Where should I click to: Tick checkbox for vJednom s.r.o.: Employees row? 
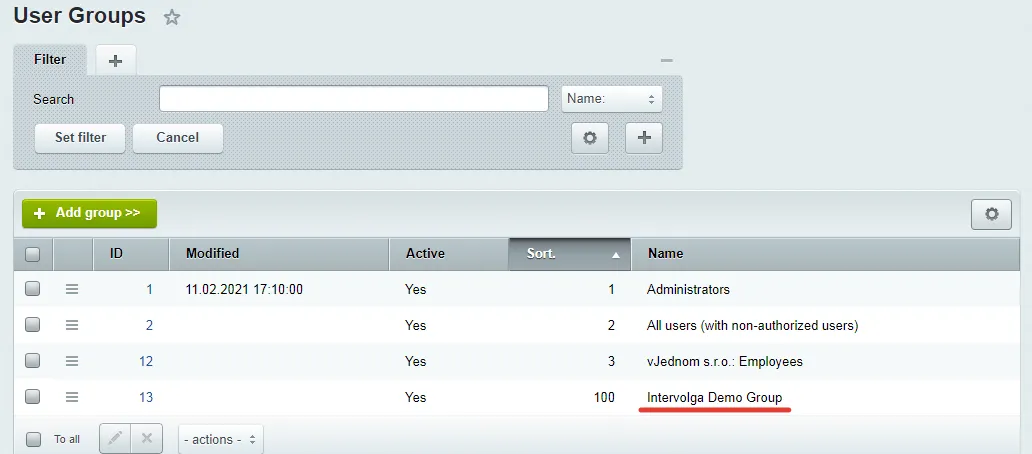coord(33,361)
